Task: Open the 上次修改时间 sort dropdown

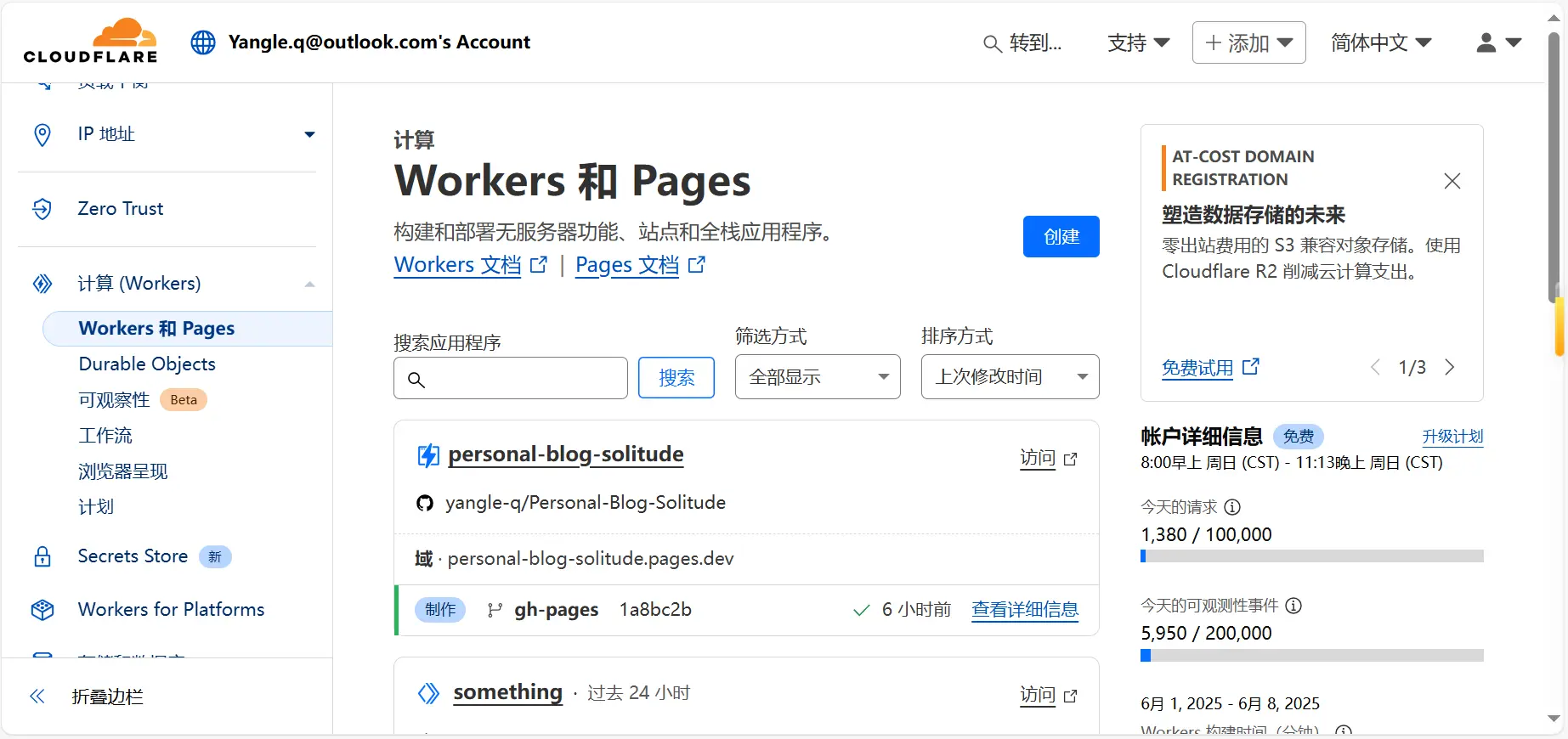Action: click(1010, 376)
